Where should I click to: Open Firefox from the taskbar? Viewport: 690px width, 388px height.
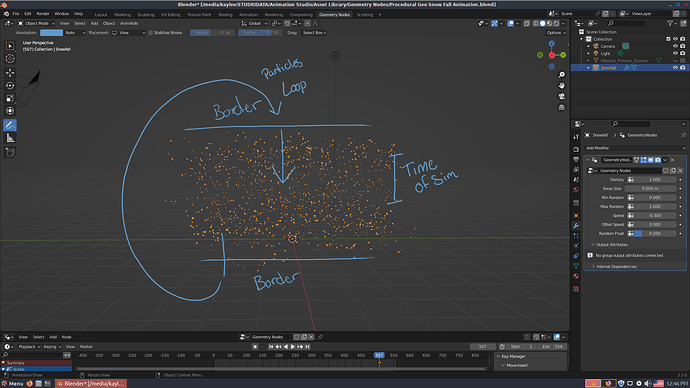click(29, 384)
